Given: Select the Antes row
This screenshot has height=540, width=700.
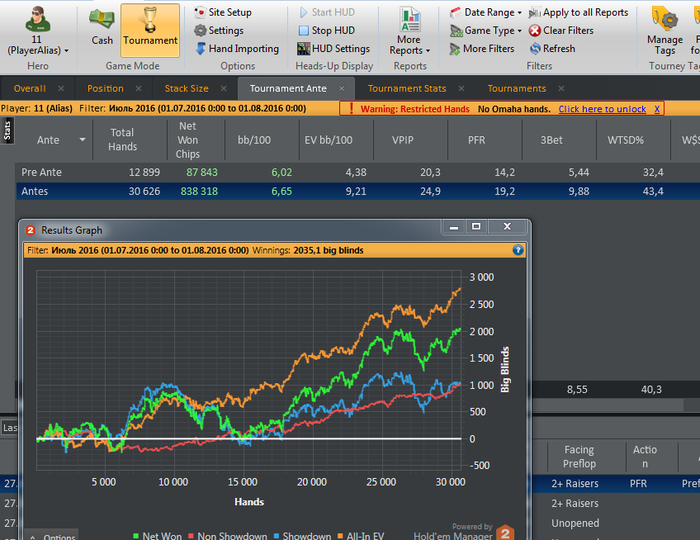Looking at the screenshot, I should coord(358,191).
